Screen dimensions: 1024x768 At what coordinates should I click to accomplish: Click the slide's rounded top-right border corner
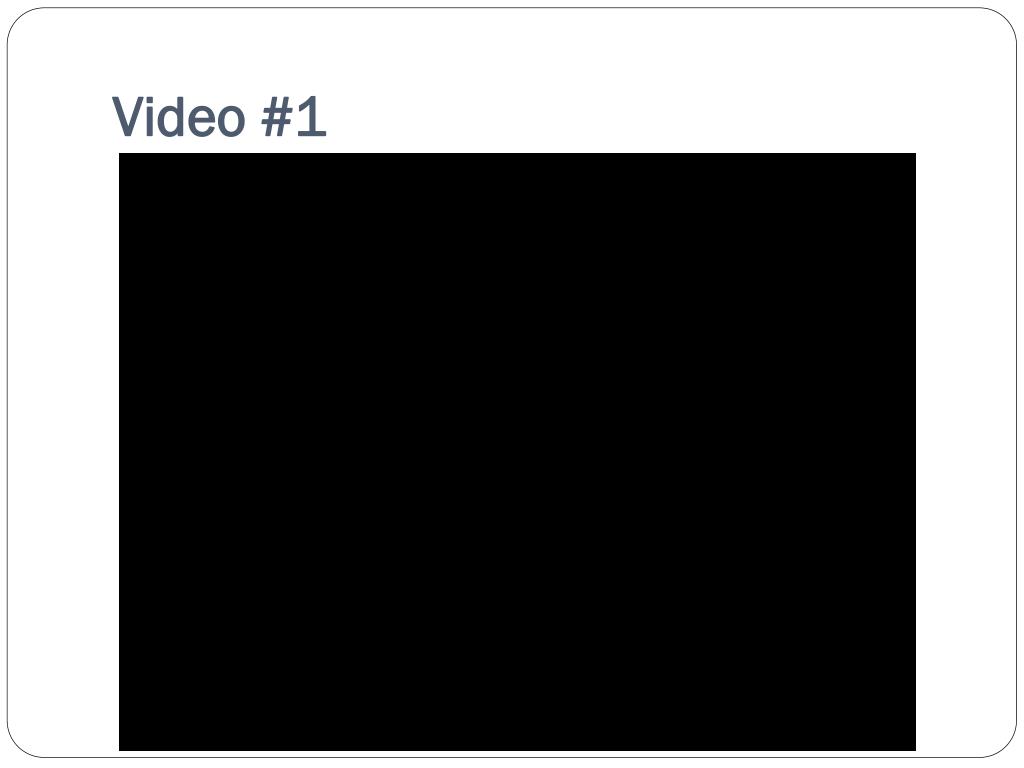[1006, 19]
